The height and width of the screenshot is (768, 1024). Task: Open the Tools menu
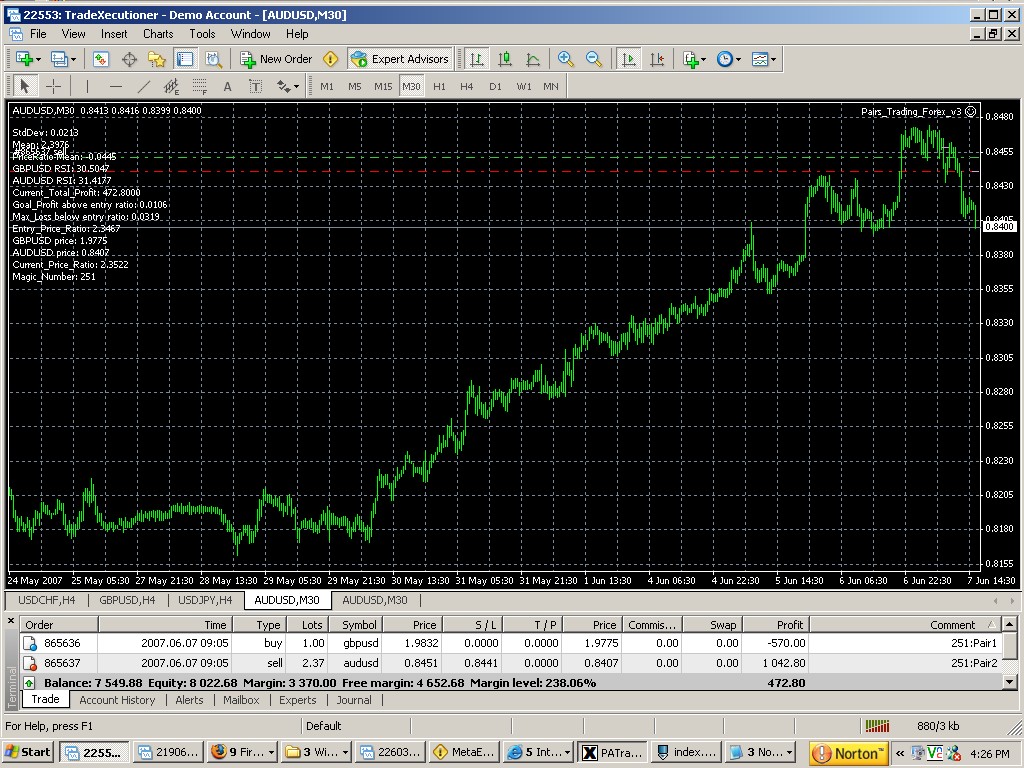[202, 34]
